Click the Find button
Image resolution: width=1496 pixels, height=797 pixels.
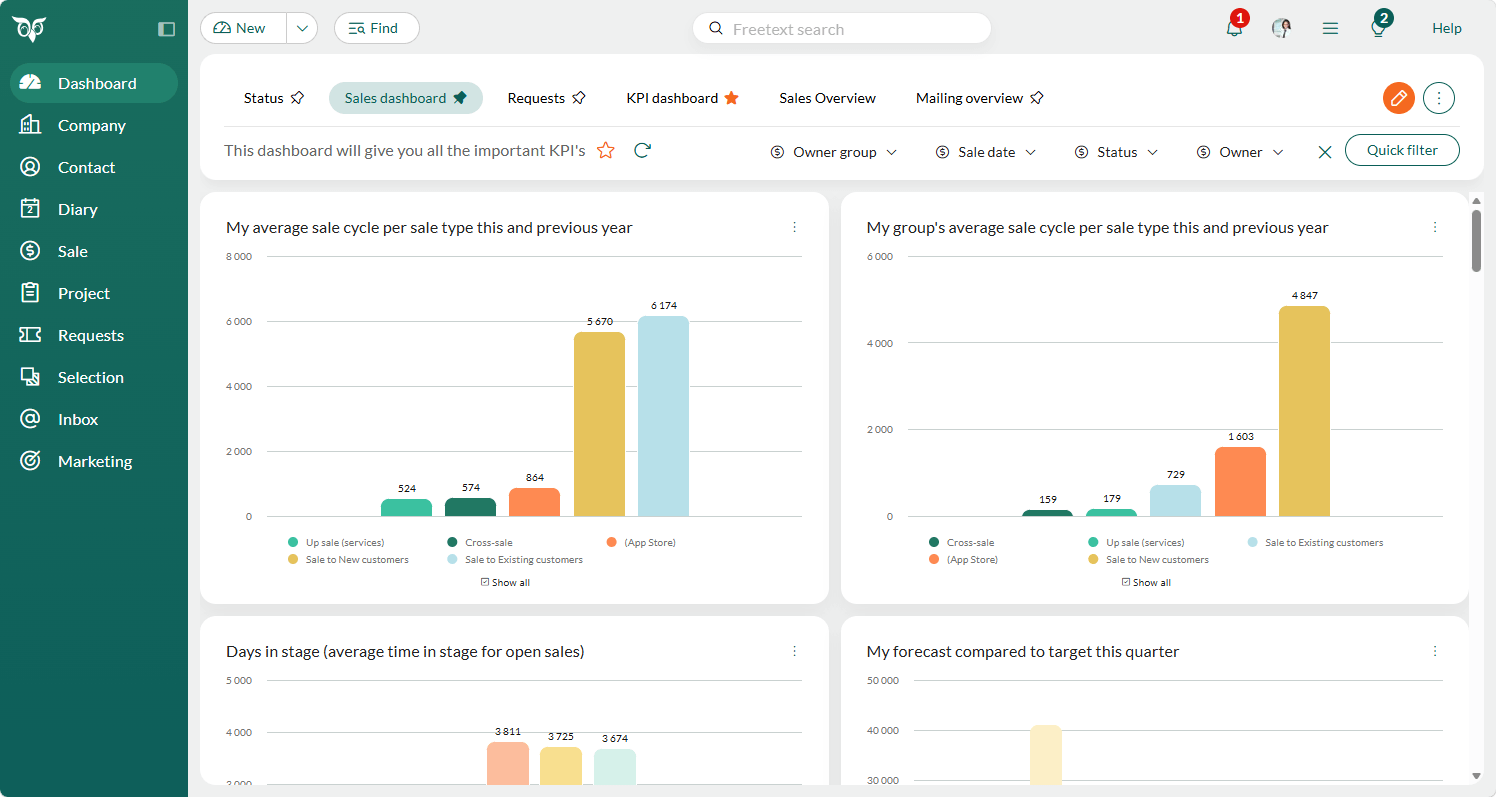point(376,28)
